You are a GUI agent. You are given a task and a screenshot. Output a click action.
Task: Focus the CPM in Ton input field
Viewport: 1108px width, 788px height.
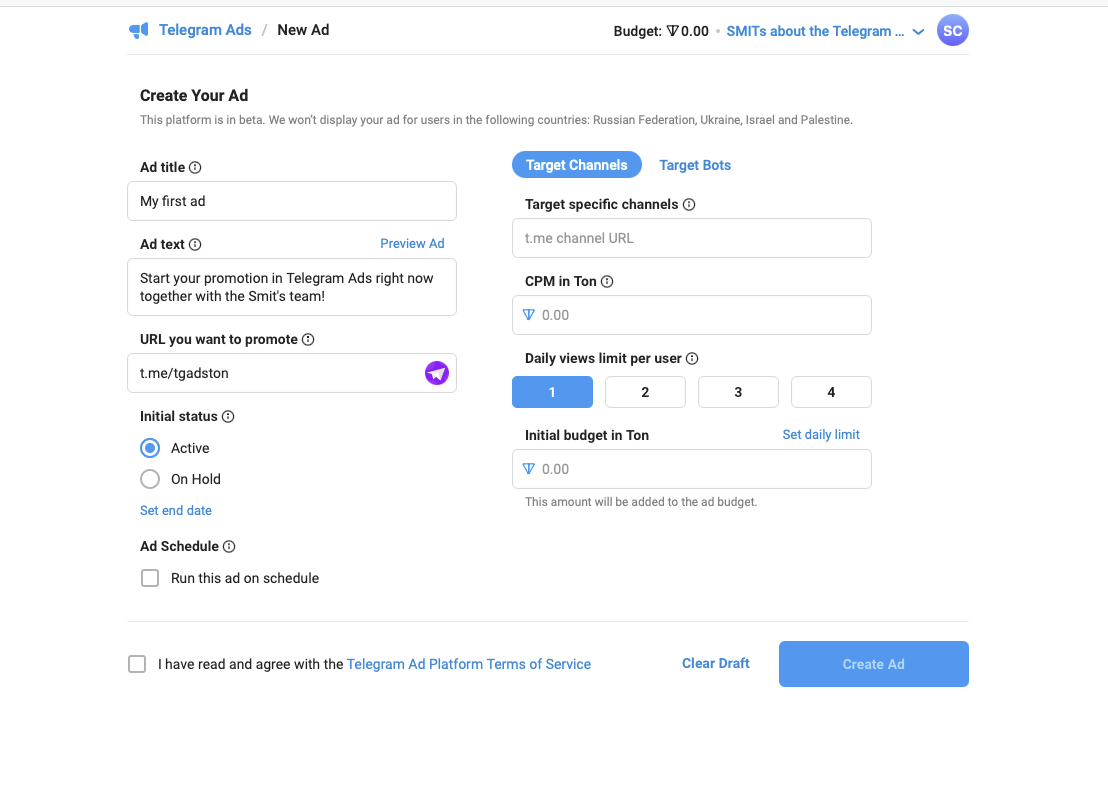tap(692, 315)
